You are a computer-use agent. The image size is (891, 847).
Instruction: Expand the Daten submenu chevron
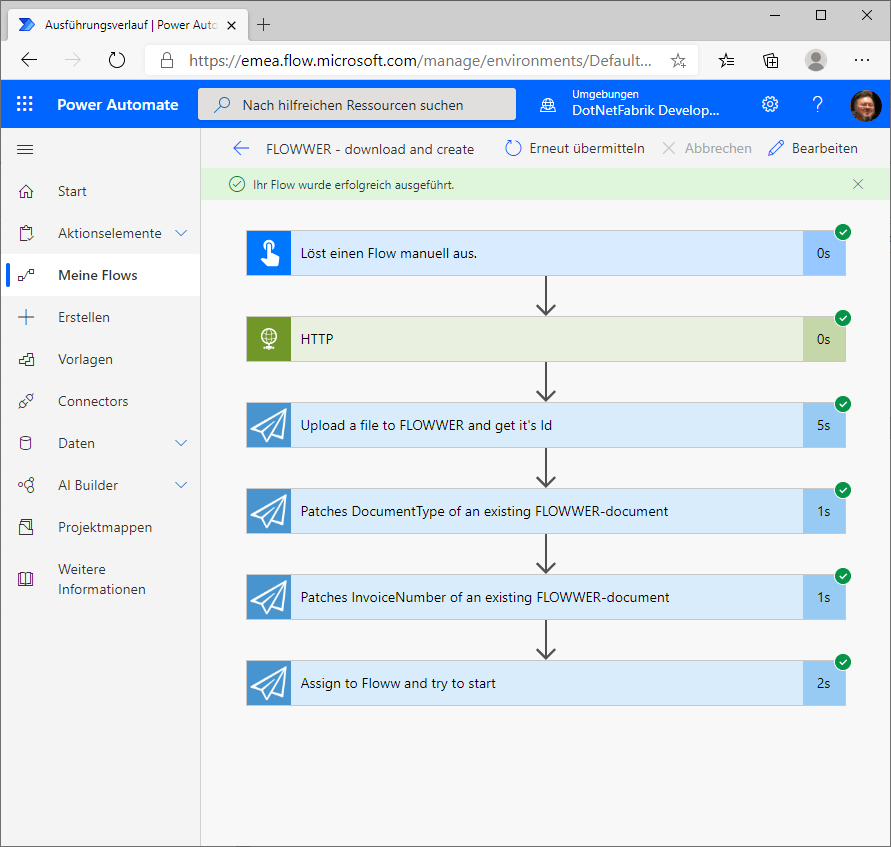point(181,443)
